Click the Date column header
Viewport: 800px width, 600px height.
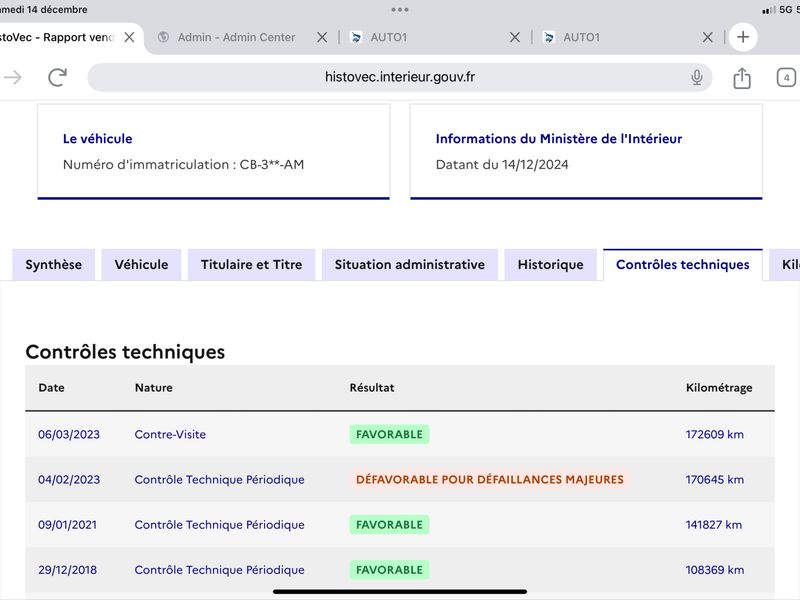[51, 388]
